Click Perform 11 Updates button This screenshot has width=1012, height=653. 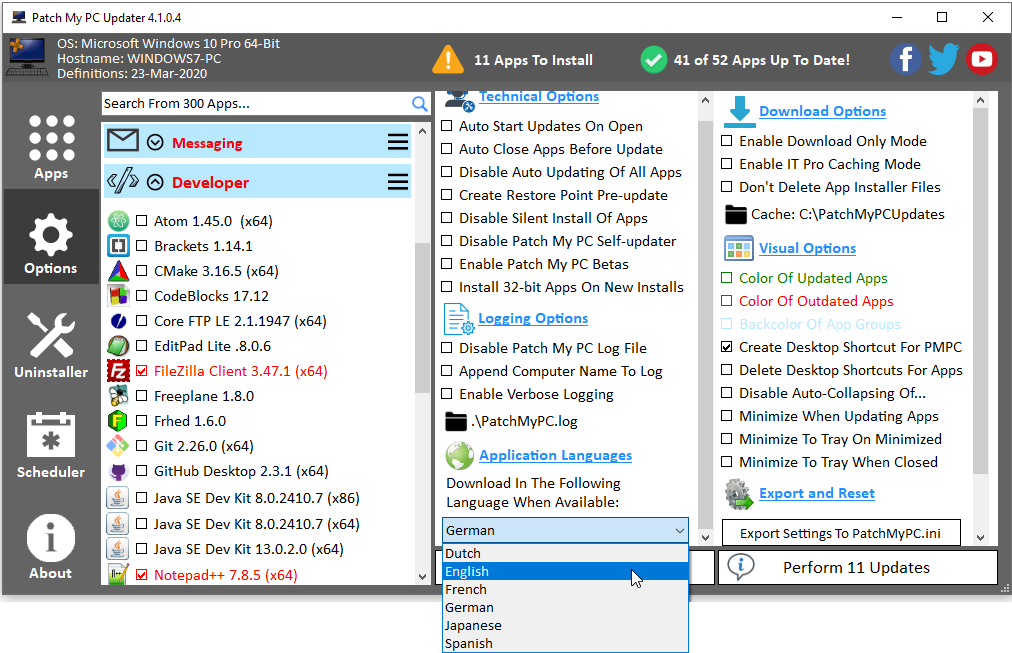point(857,567)
